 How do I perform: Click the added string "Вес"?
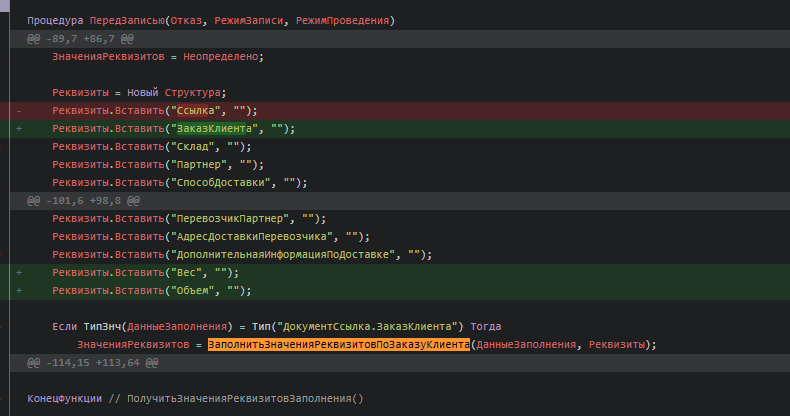[186, 272]
